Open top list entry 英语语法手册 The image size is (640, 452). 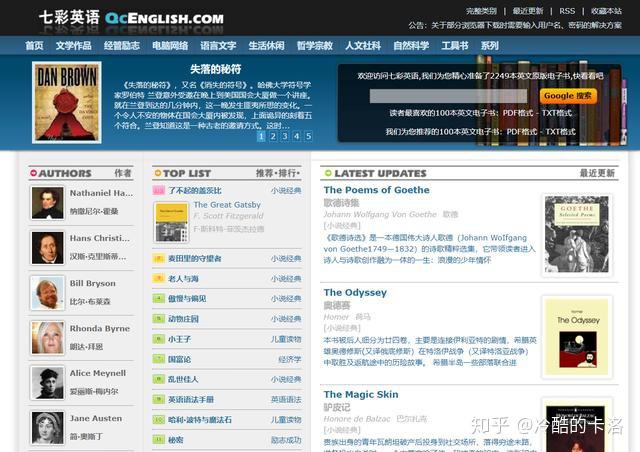[x=191, y=399]
